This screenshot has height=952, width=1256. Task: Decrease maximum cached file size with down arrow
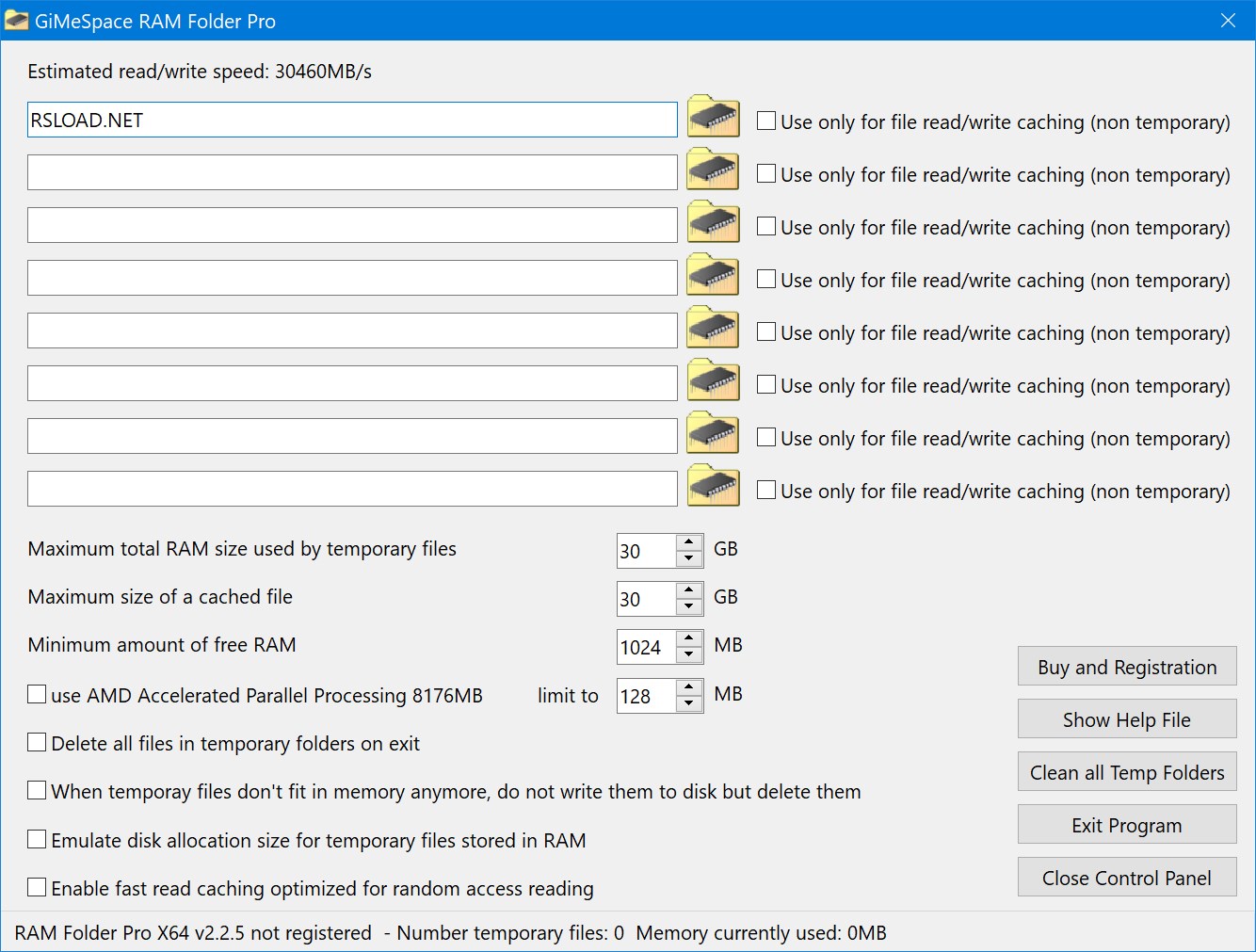click(x=689, y=606)
